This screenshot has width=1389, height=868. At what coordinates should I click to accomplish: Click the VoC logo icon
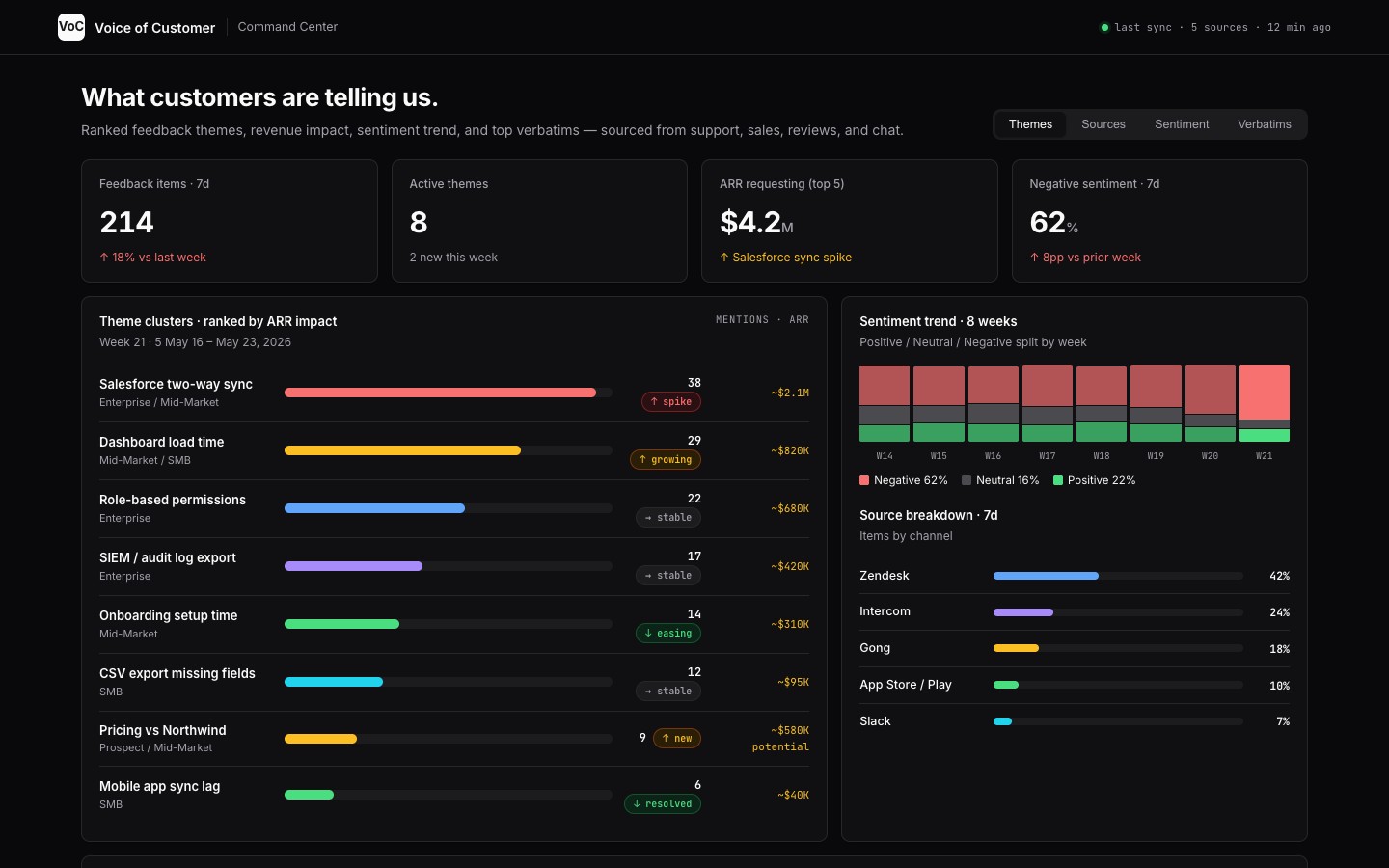coord(71,27)
